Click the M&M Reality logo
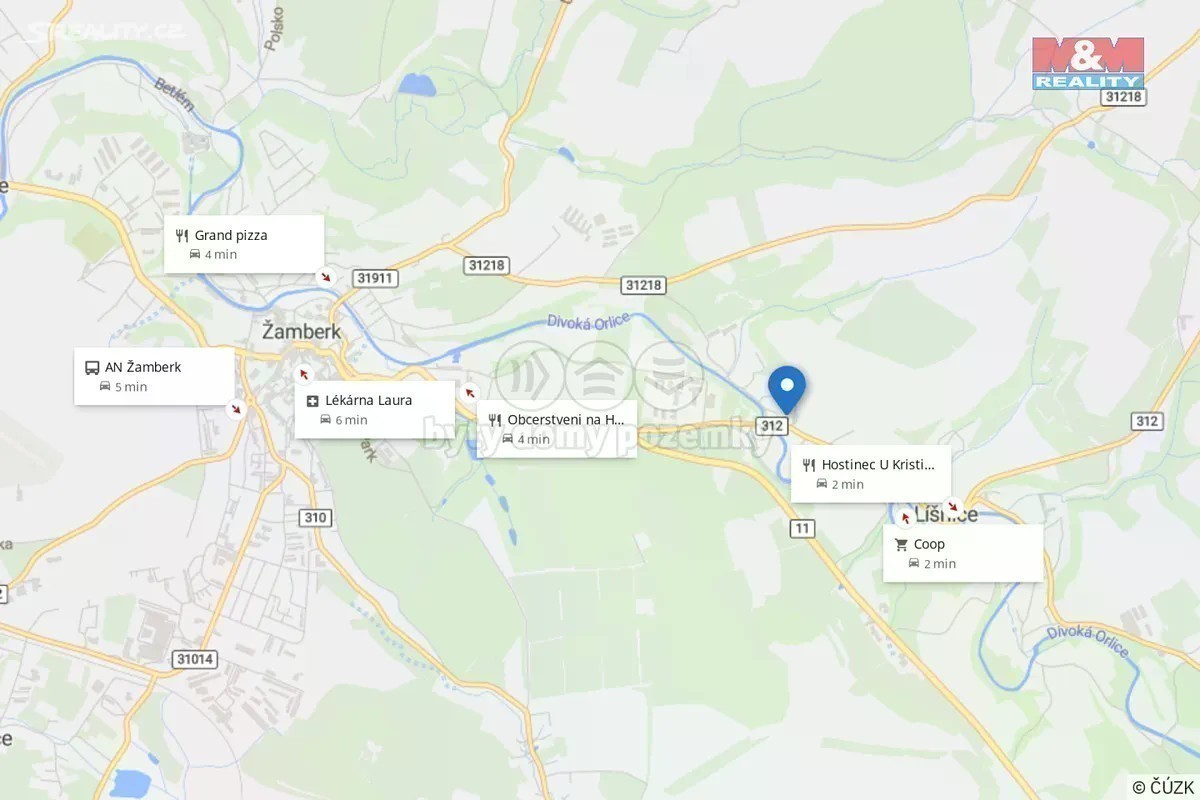The width and height of the screenshot is (1200, 800). 1088,63
